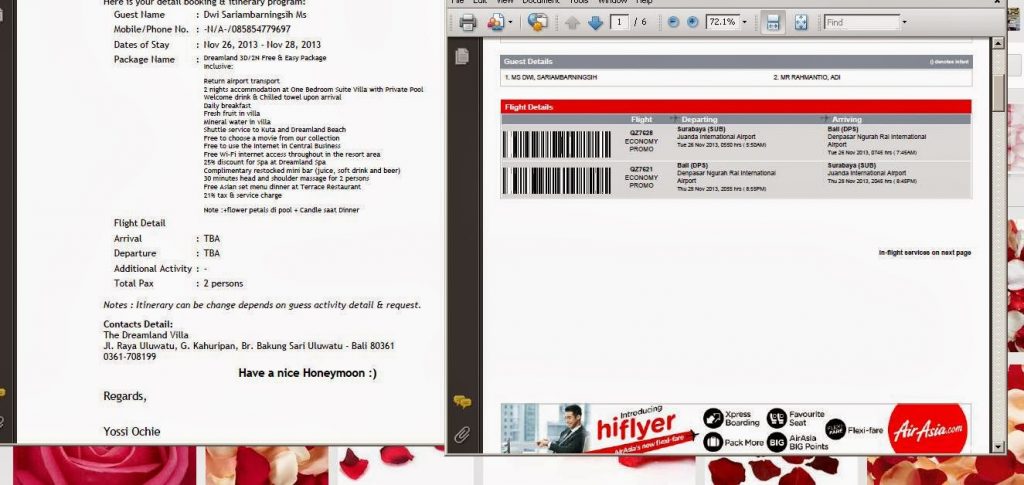Go to the next page with the blue down arrow
Viewport: 1024px width, 485px height.
(595, 22)
